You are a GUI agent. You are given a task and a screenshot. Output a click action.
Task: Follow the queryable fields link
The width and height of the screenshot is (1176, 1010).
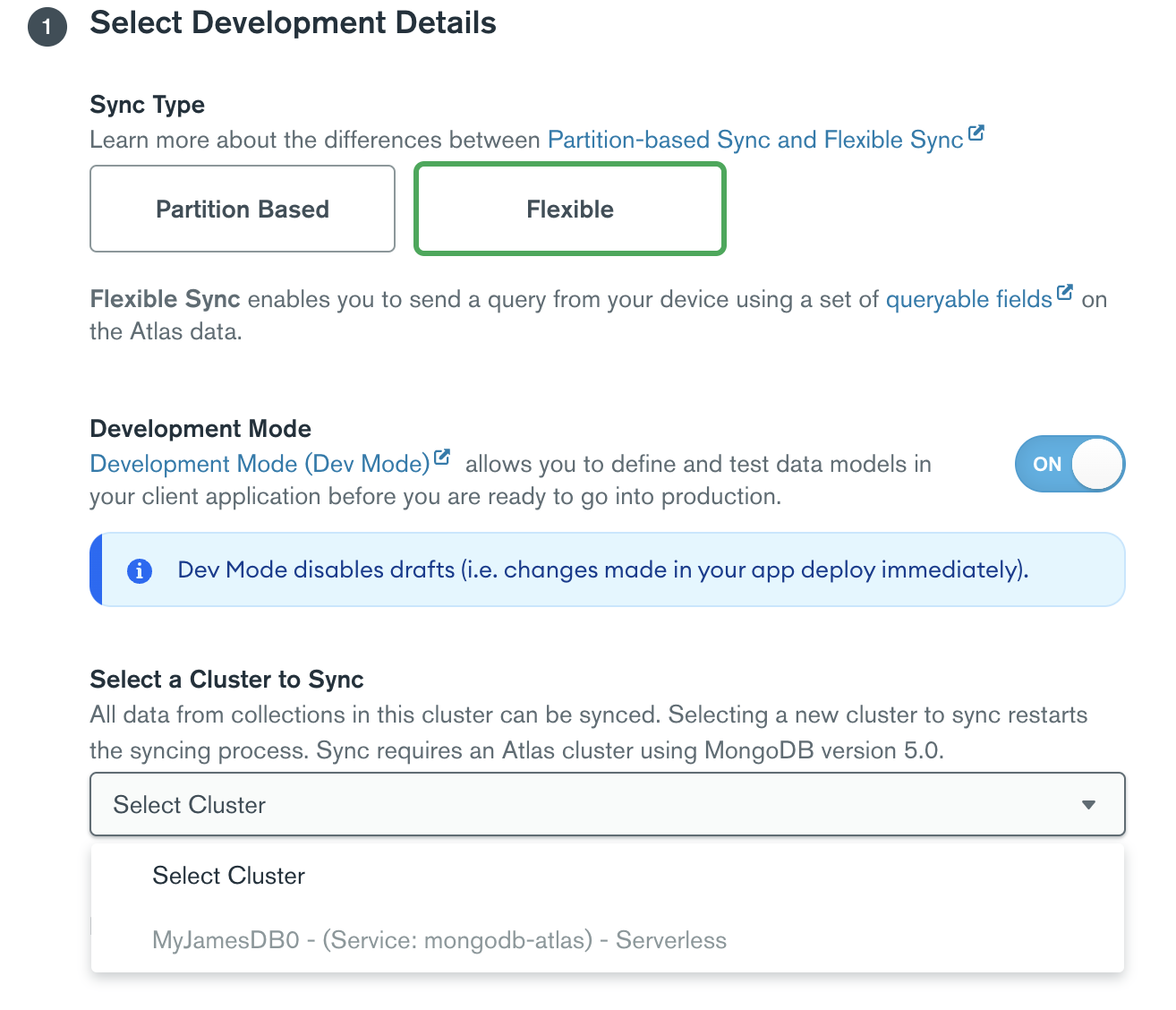tap(968, 300)
